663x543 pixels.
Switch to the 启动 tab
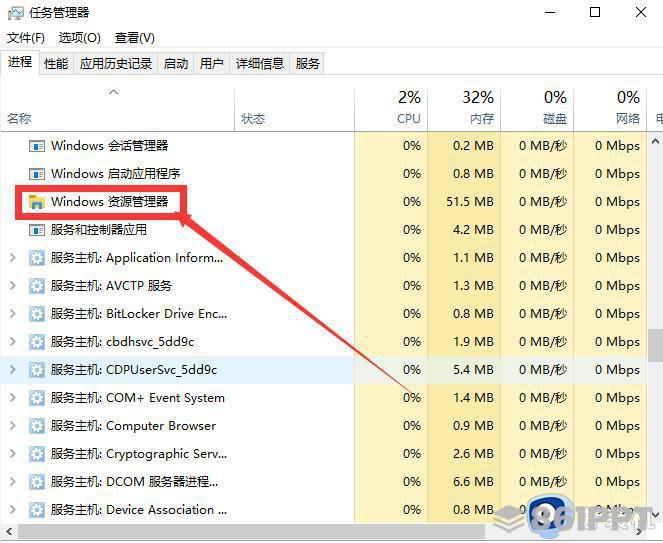[x=176, y=64]
